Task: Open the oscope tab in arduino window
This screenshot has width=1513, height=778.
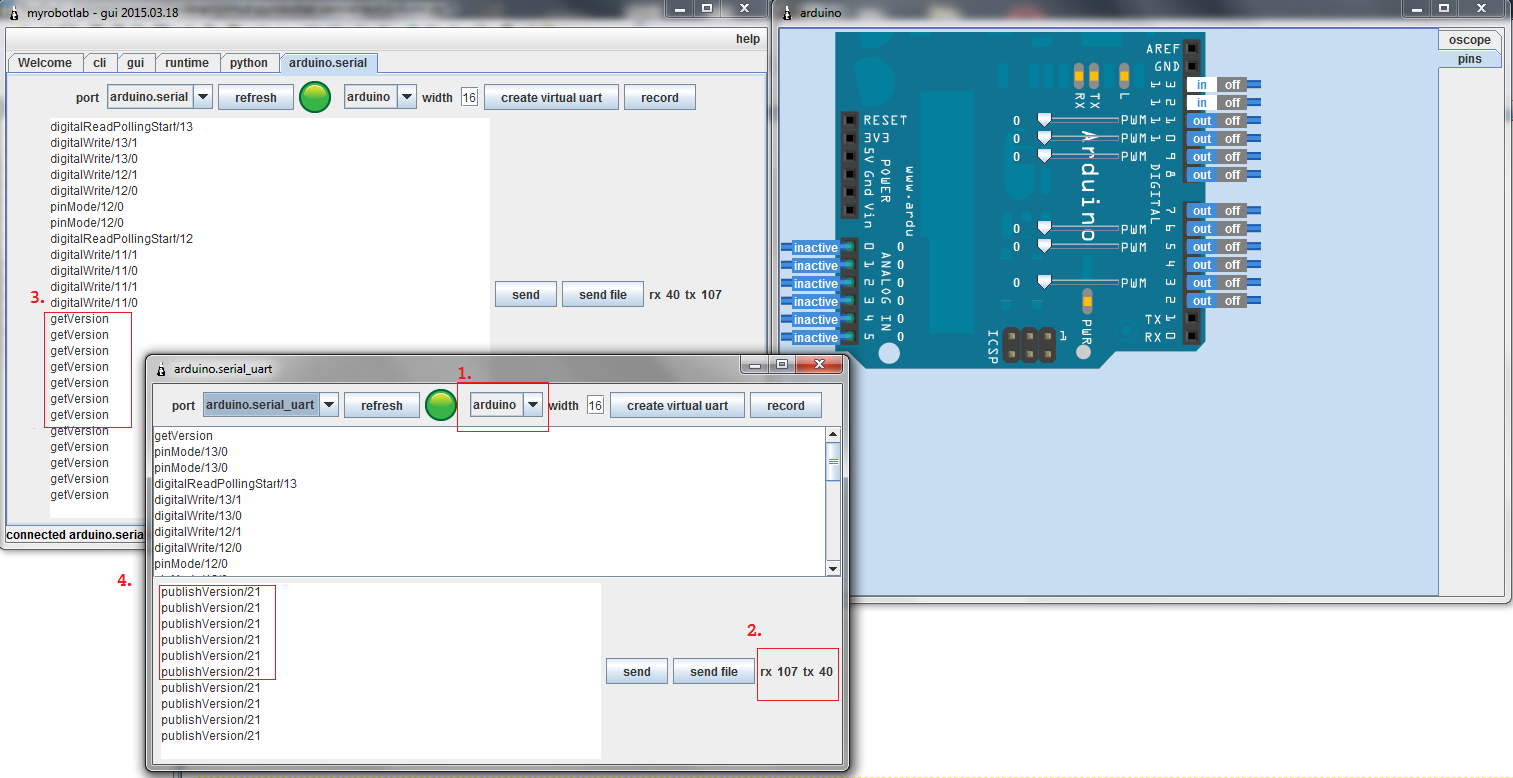Action: (x=1470, y=40)
